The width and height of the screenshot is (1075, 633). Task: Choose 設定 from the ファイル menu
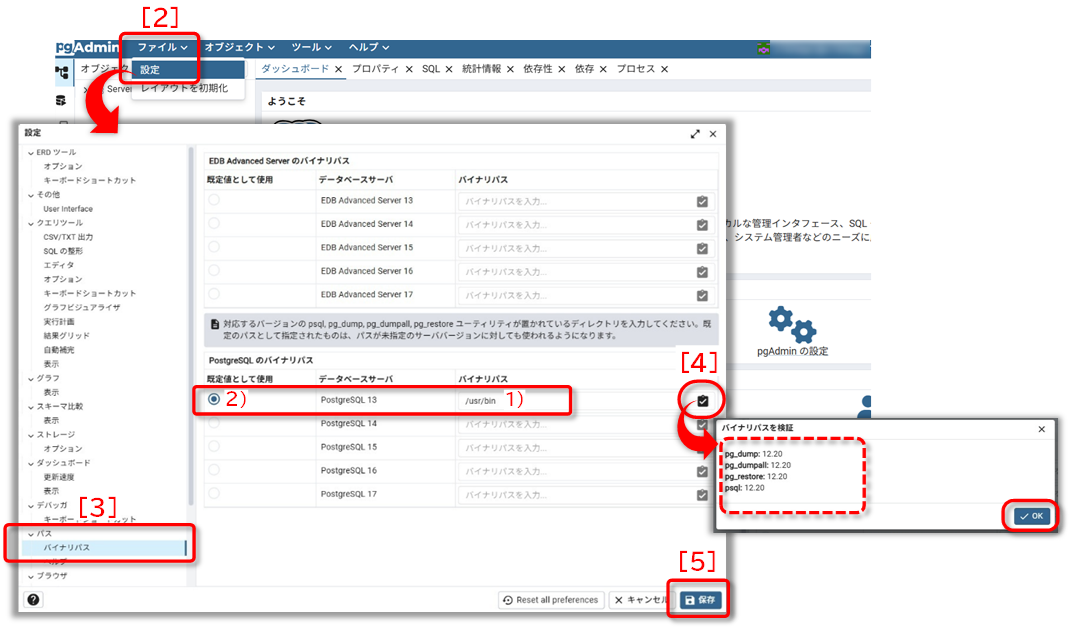150,70
